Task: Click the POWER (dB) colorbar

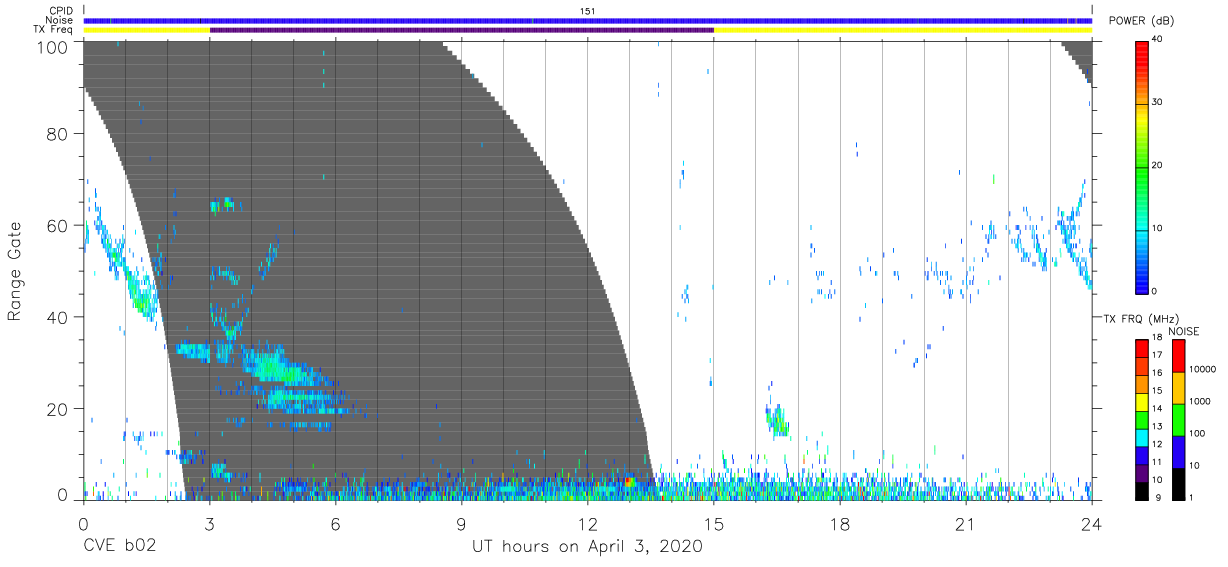Action: pos(1142,166)
